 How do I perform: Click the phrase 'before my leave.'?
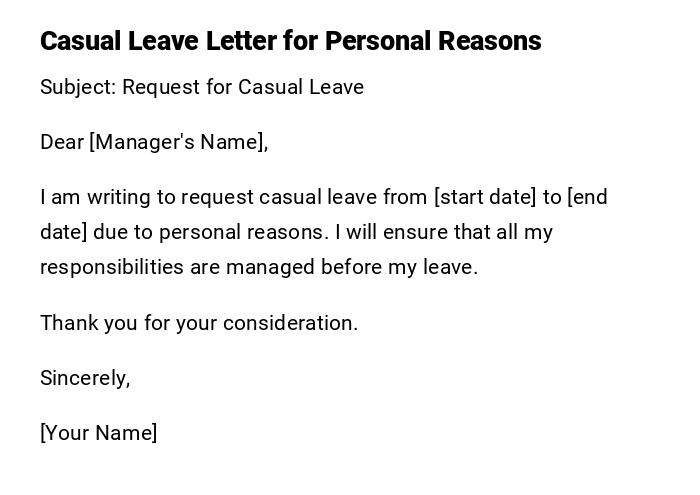pyautogui.click(x=399, y=267)
